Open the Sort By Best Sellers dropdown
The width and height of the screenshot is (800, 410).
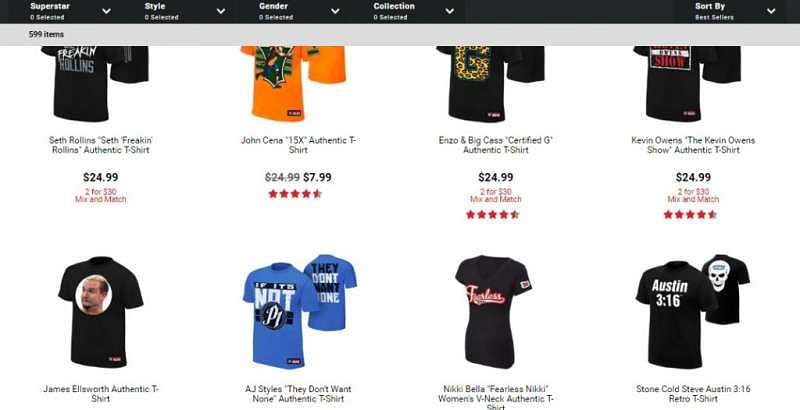[x=737, y=11]
